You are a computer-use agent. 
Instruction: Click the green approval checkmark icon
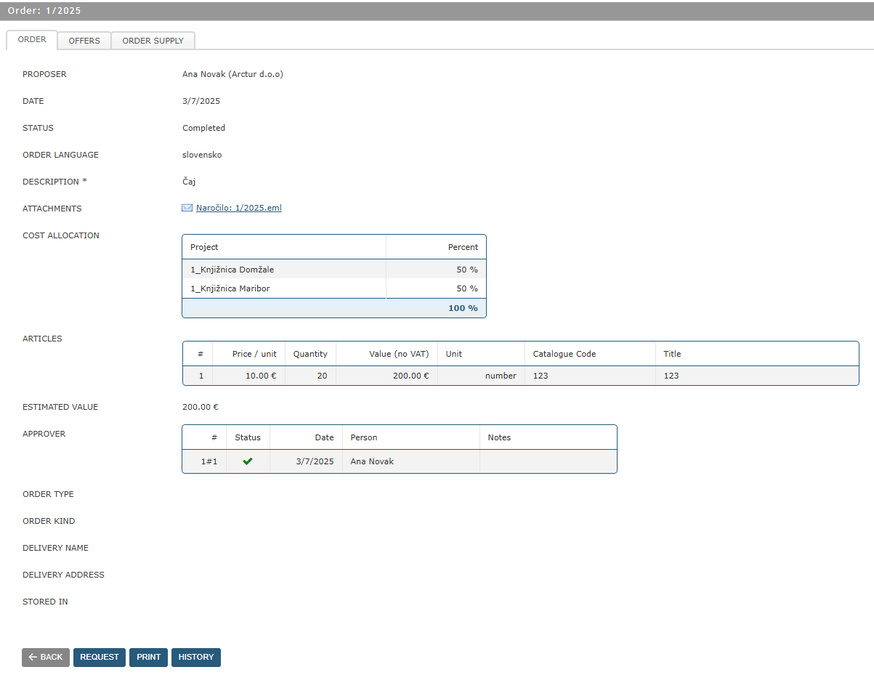pyautogui.click(x=247, y=461)
